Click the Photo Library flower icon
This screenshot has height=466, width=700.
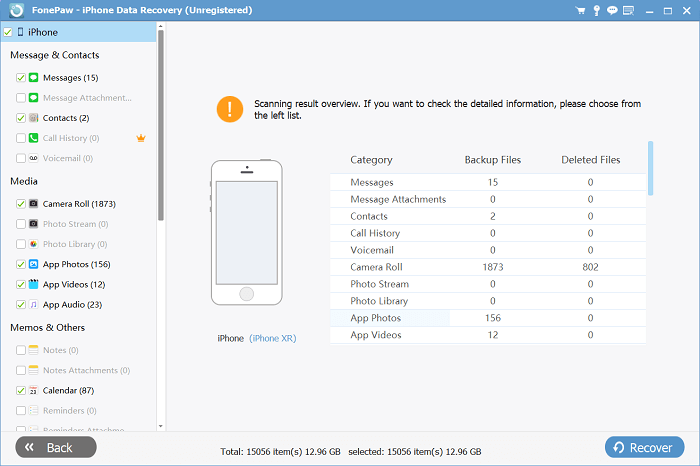(x=33, y=244)
